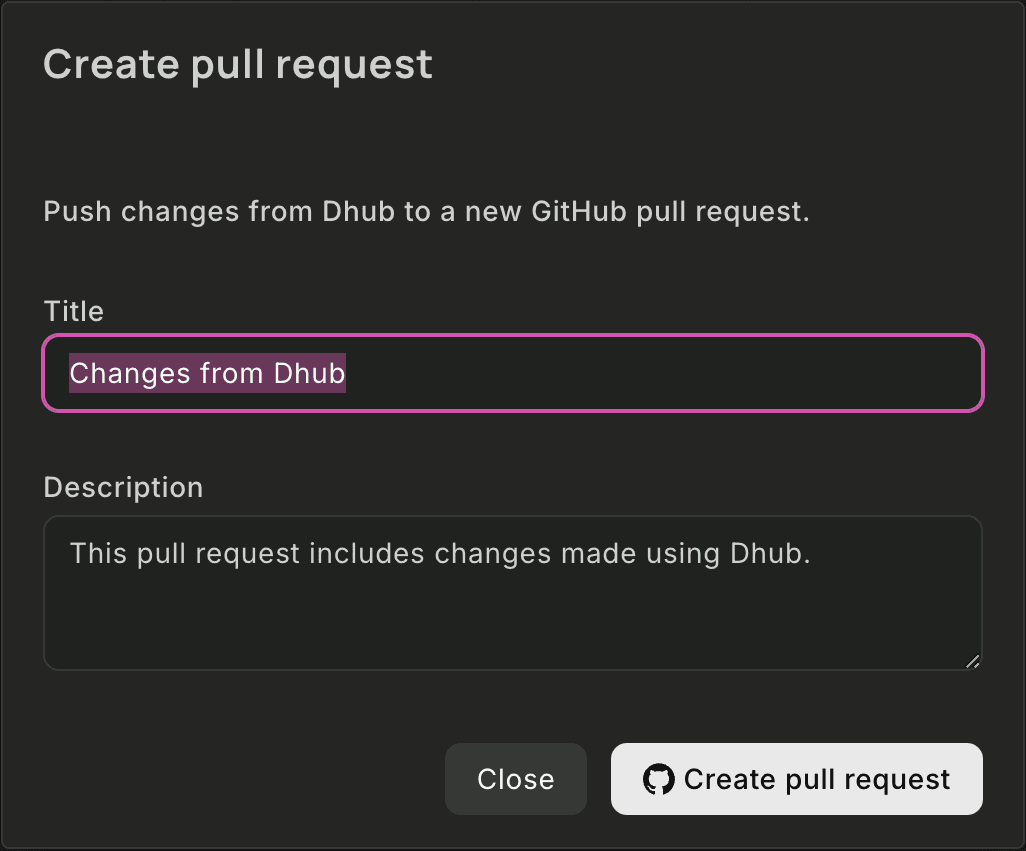Grab the Description box resize handle
1026x851 pixels.
(973, 661)
